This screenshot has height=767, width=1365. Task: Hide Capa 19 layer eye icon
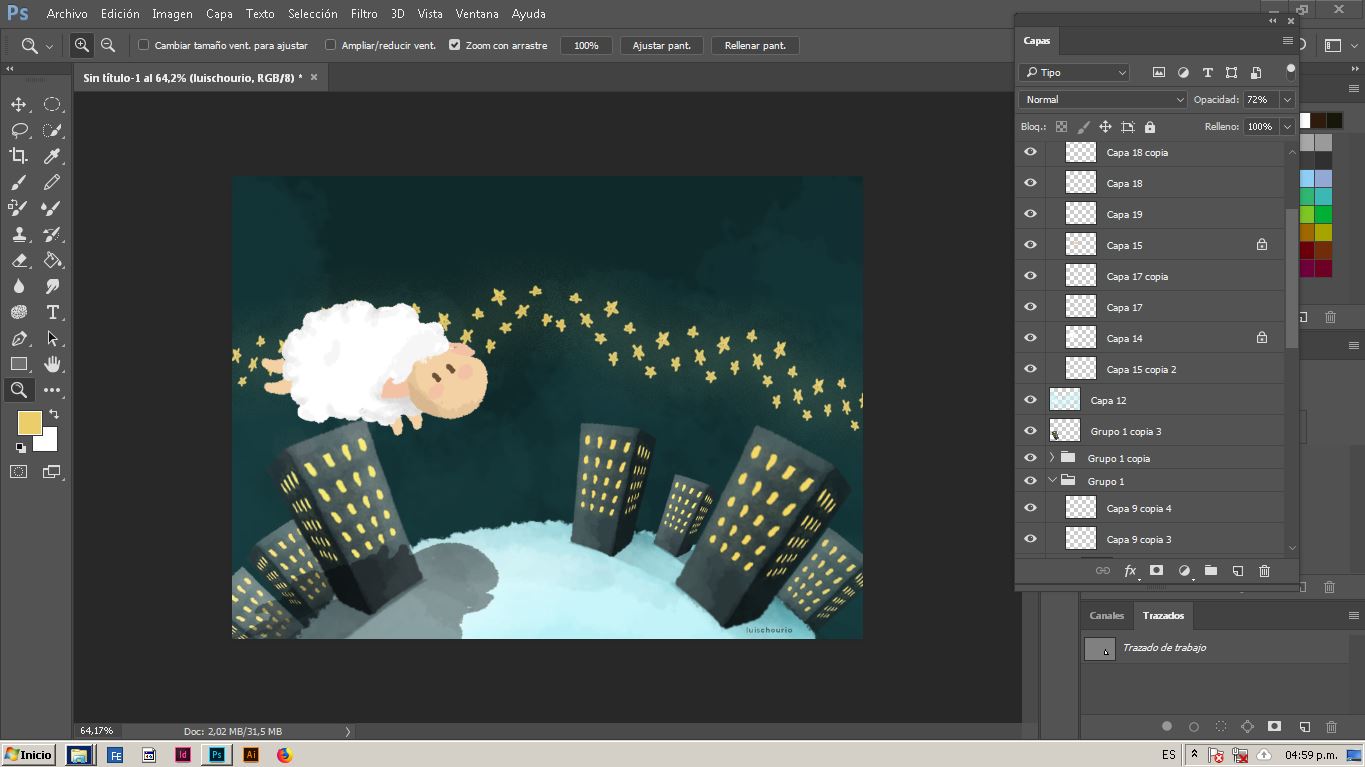click(1030, 214)
